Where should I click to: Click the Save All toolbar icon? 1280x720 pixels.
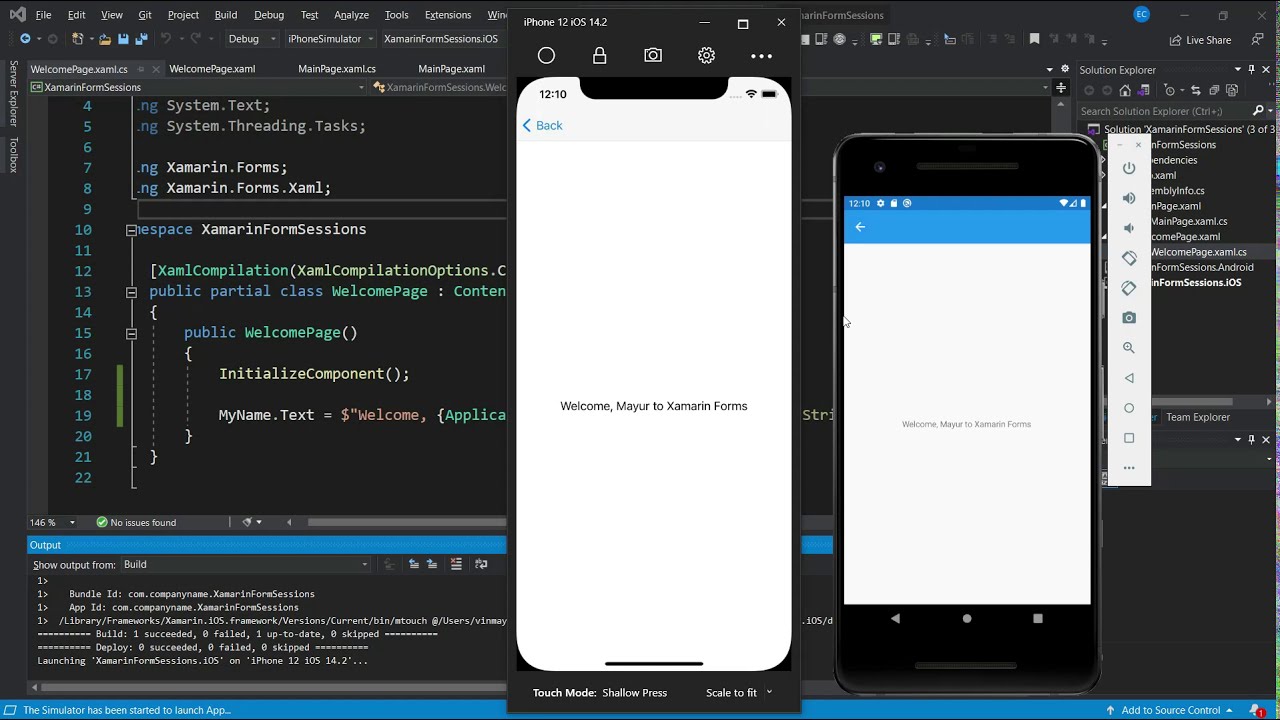click(141, 39)
